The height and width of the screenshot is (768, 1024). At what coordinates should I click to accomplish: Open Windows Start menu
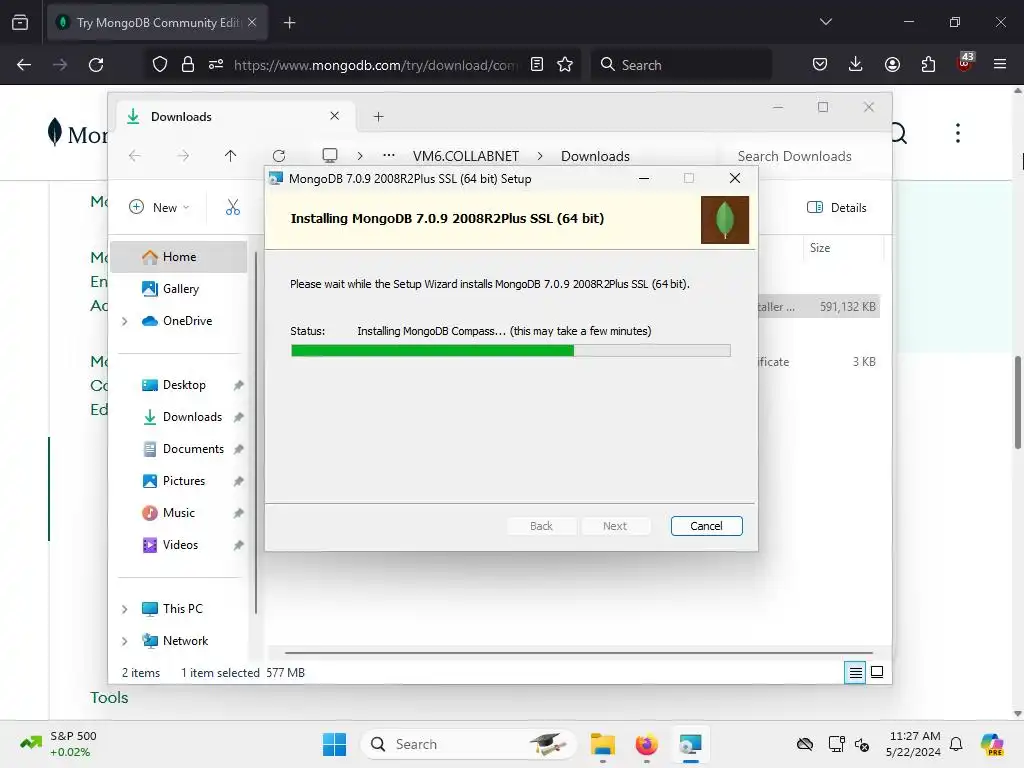[334, 744]
